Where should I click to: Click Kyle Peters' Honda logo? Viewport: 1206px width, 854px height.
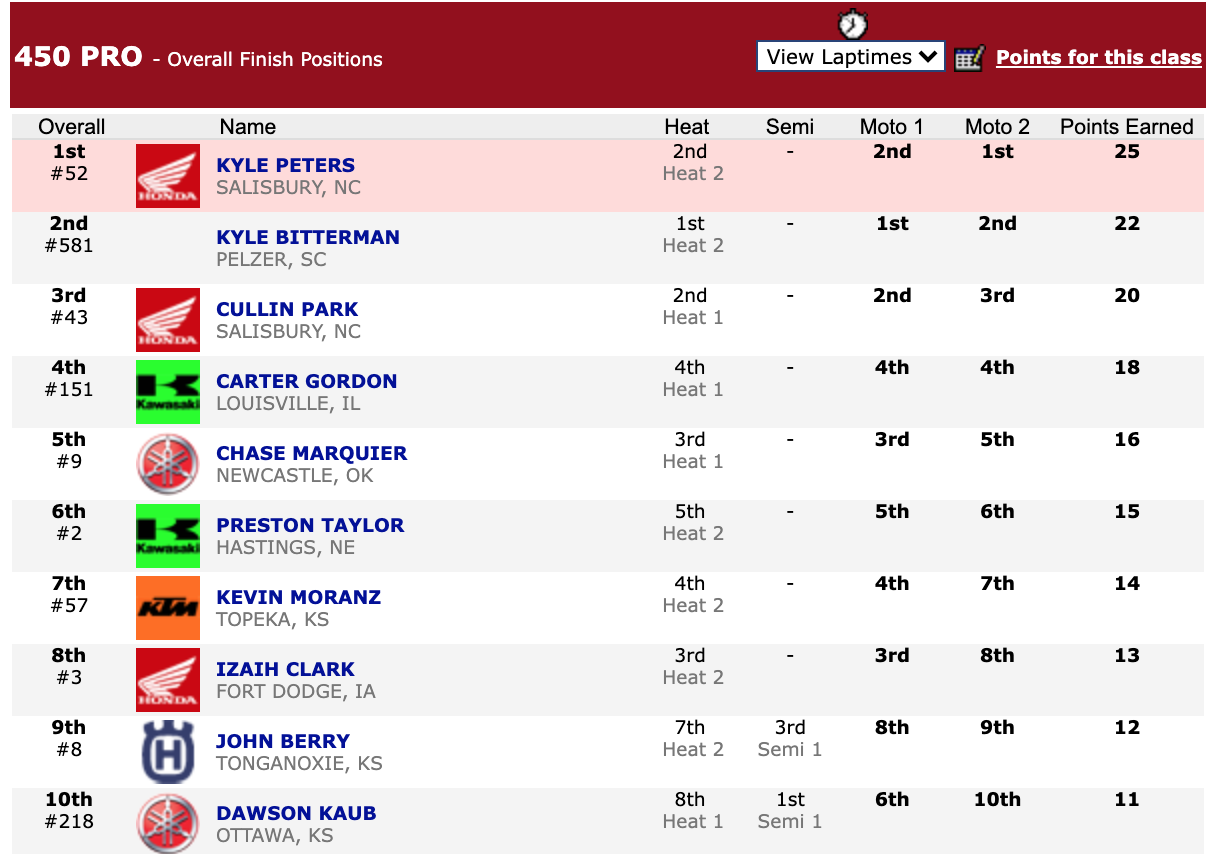point(168,176)
